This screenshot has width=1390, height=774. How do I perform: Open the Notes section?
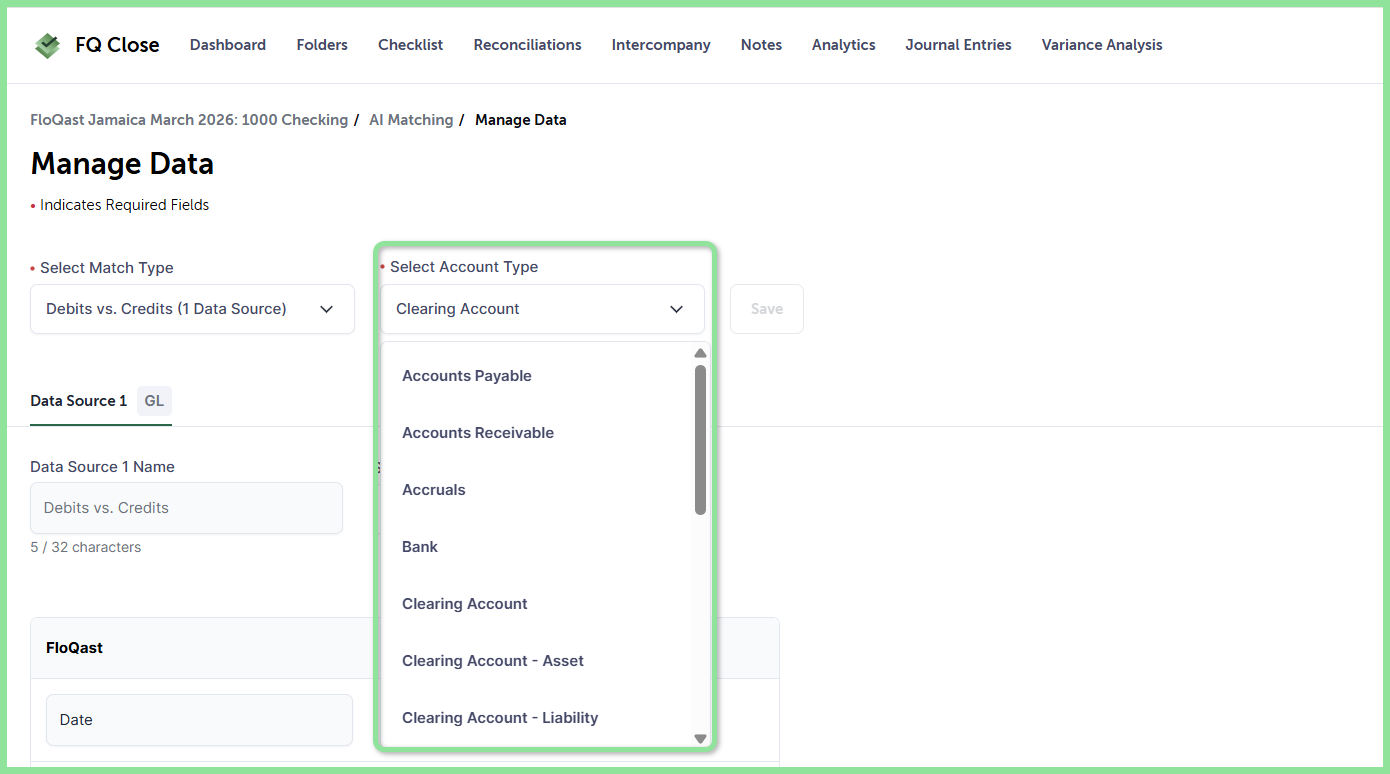click(x=761, y=45)
